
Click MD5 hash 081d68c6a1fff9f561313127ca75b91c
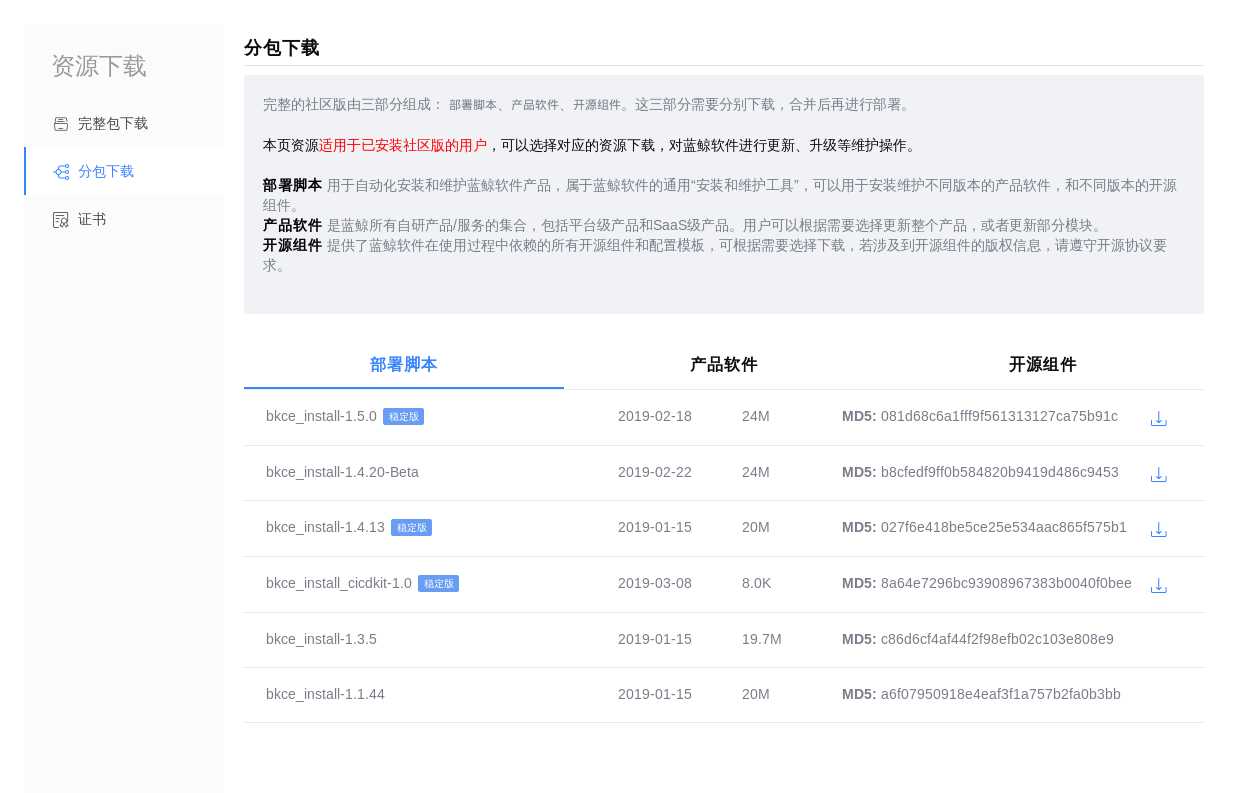tap(999, 416)
